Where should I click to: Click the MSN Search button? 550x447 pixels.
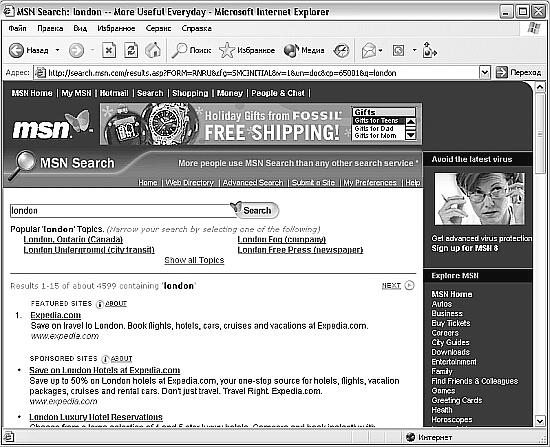coord(257,211)
